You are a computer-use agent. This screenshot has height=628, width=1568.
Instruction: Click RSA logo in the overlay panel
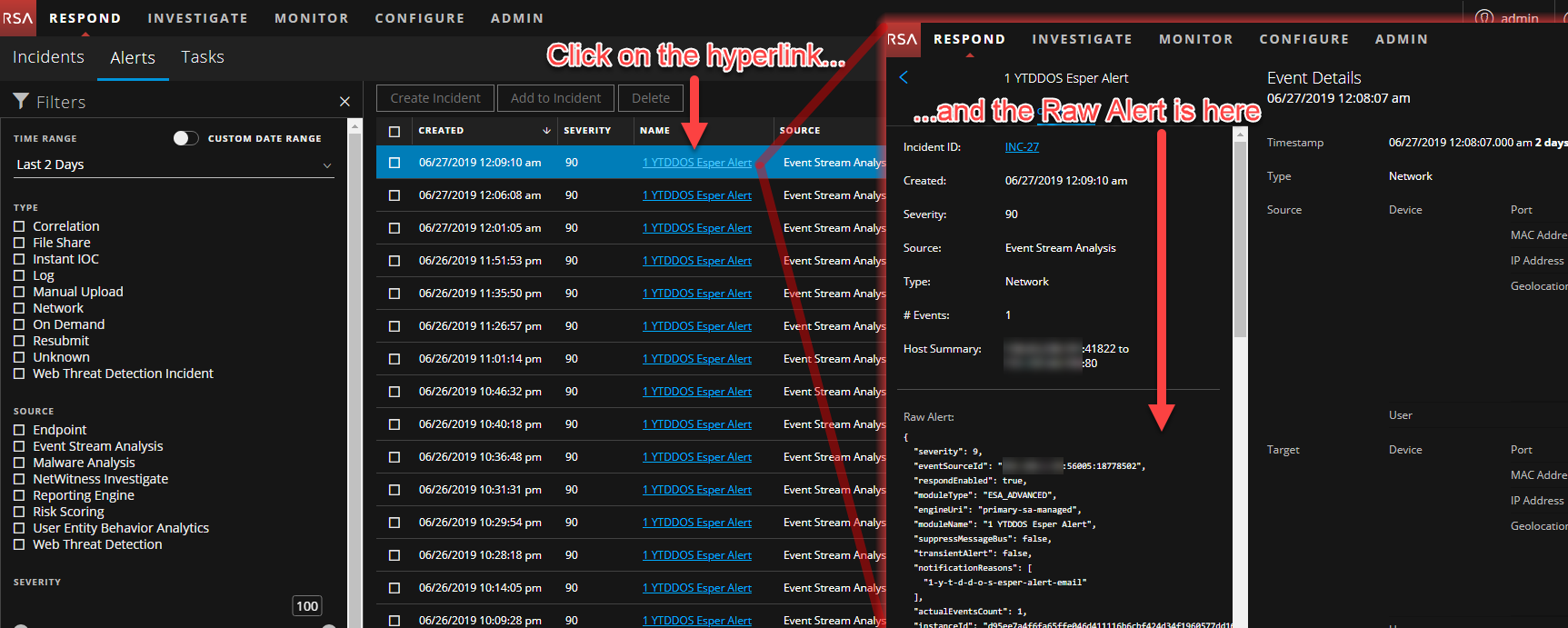pos(902,39)
